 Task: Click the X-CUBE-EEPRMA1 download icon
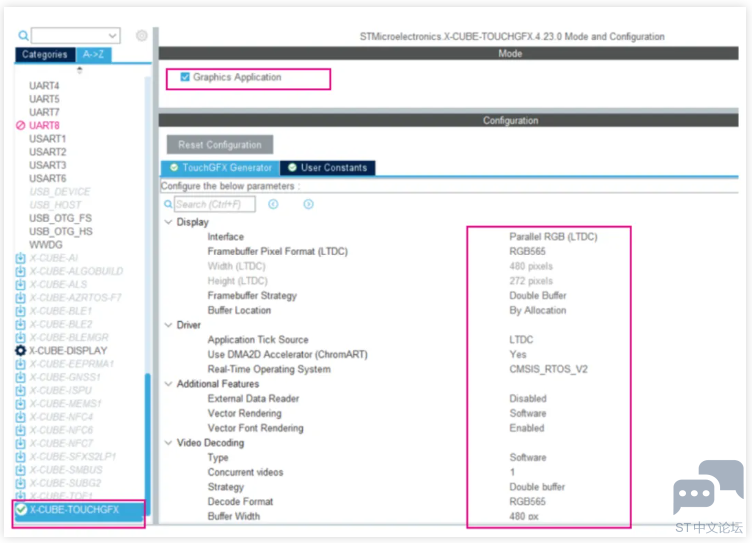coord(21,364)
